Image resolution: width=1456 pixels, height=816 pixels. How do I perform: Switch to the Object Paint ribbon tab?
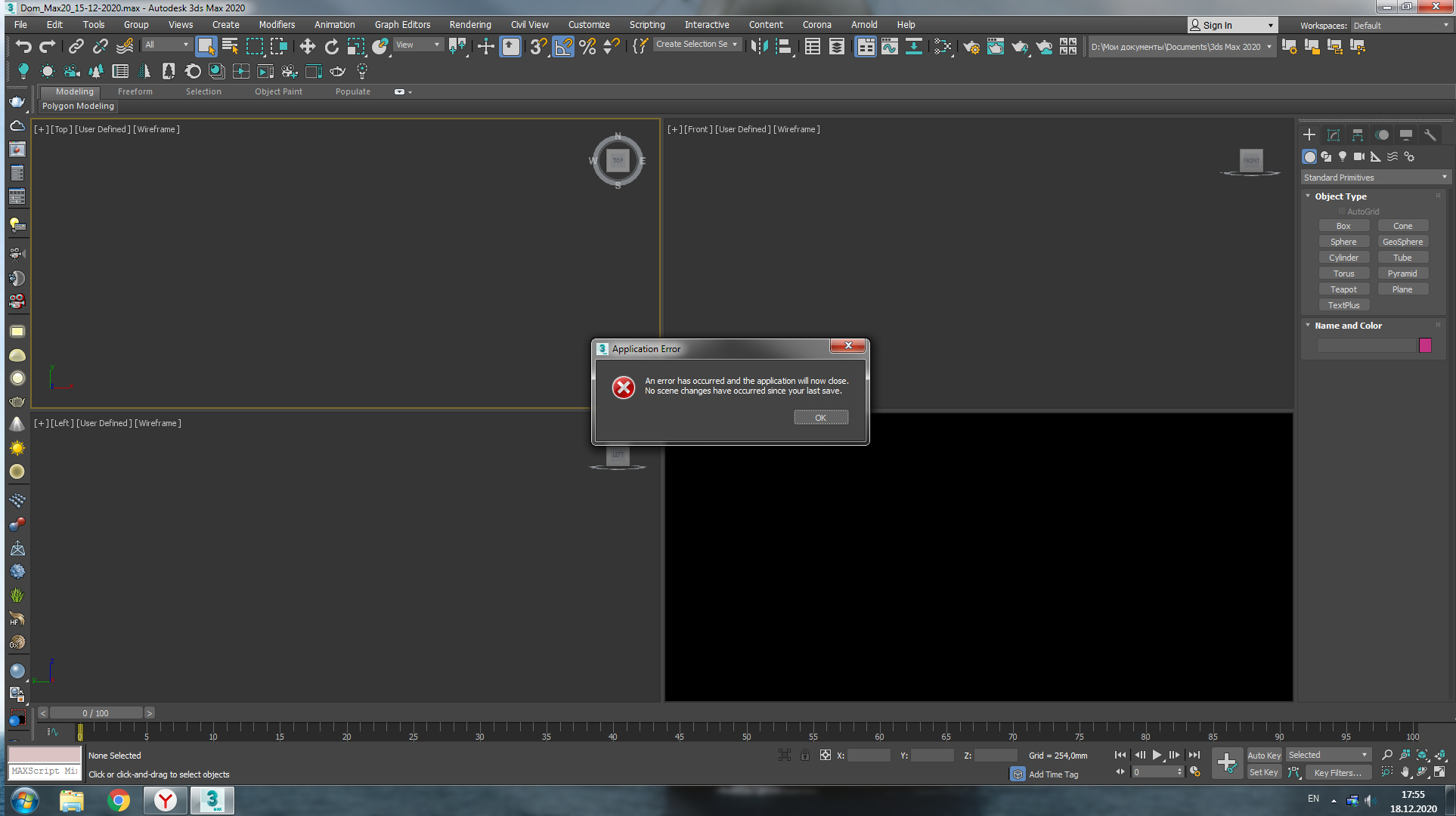(x=278, y=91)
